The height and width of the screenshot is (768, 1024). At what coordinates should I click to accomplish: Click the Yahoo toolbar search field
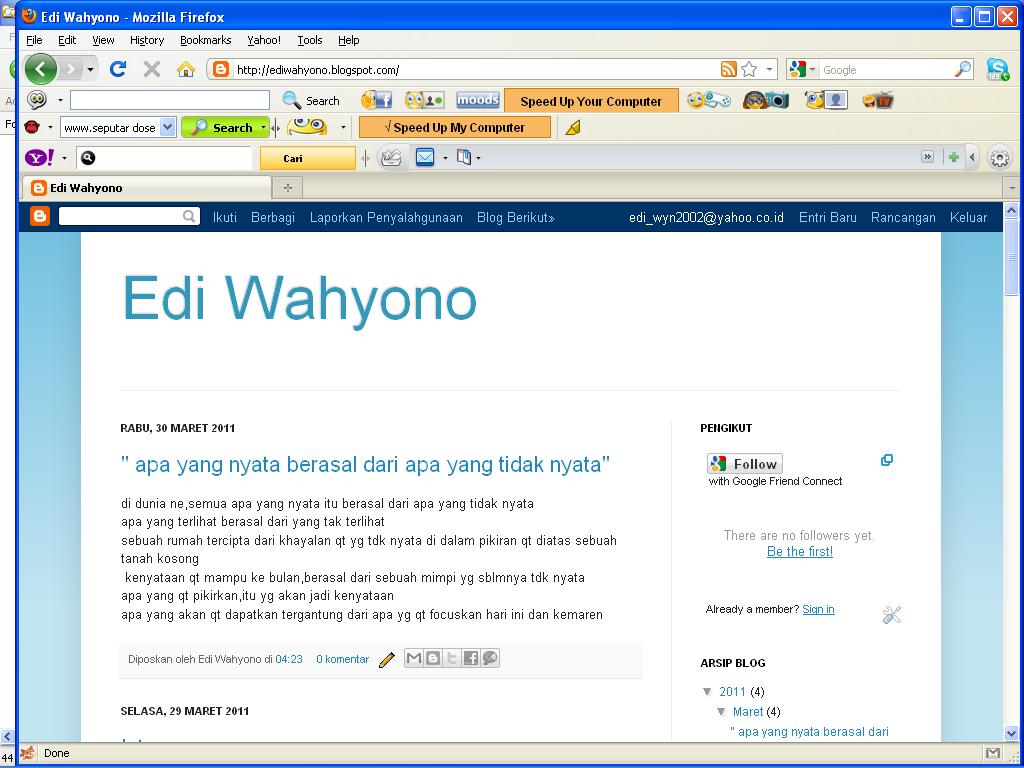pos(164,158)
